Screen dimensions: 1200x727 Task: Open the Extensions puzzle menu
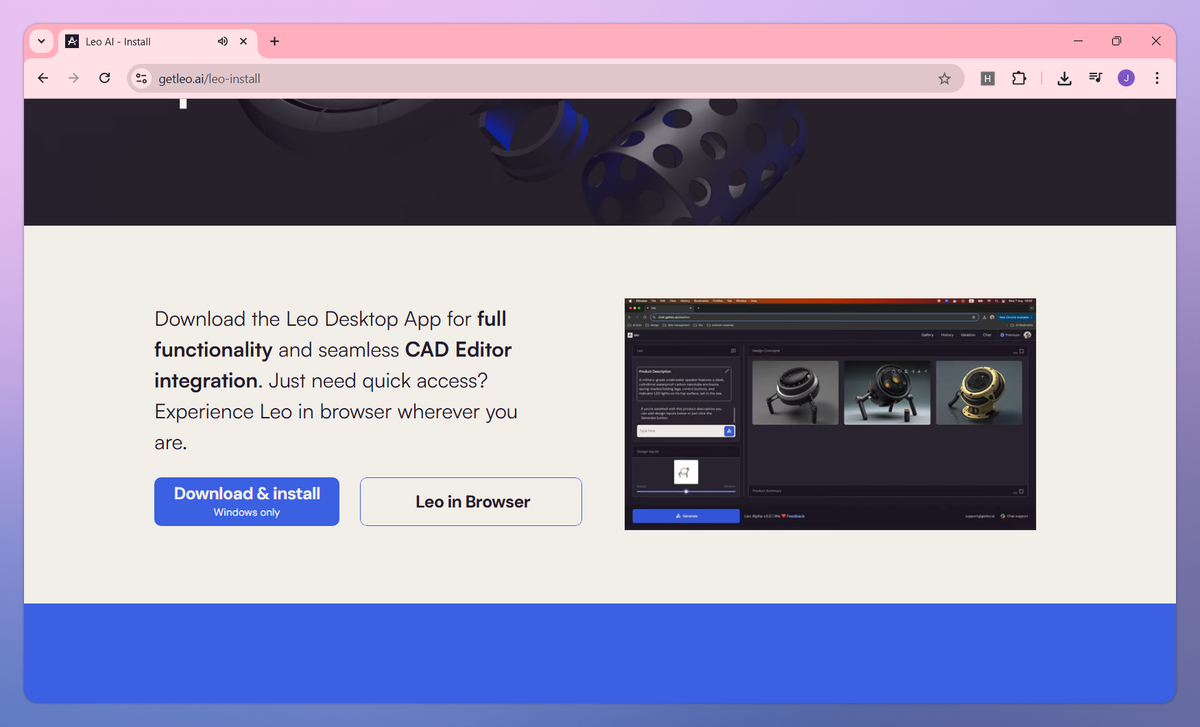coord(1019,78)
